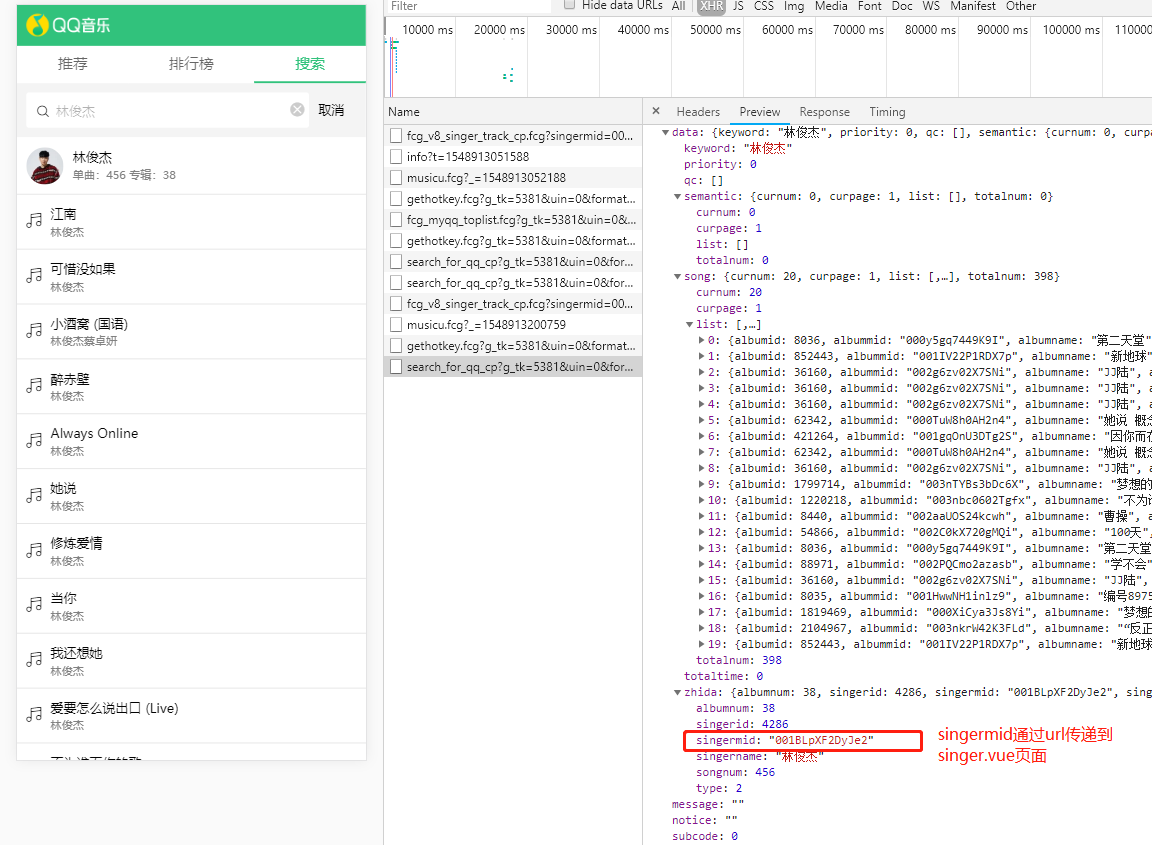The width and height of the screenshot is (1152, 845).
Task: Filter requests by XHR type
Action: point(710,6)
